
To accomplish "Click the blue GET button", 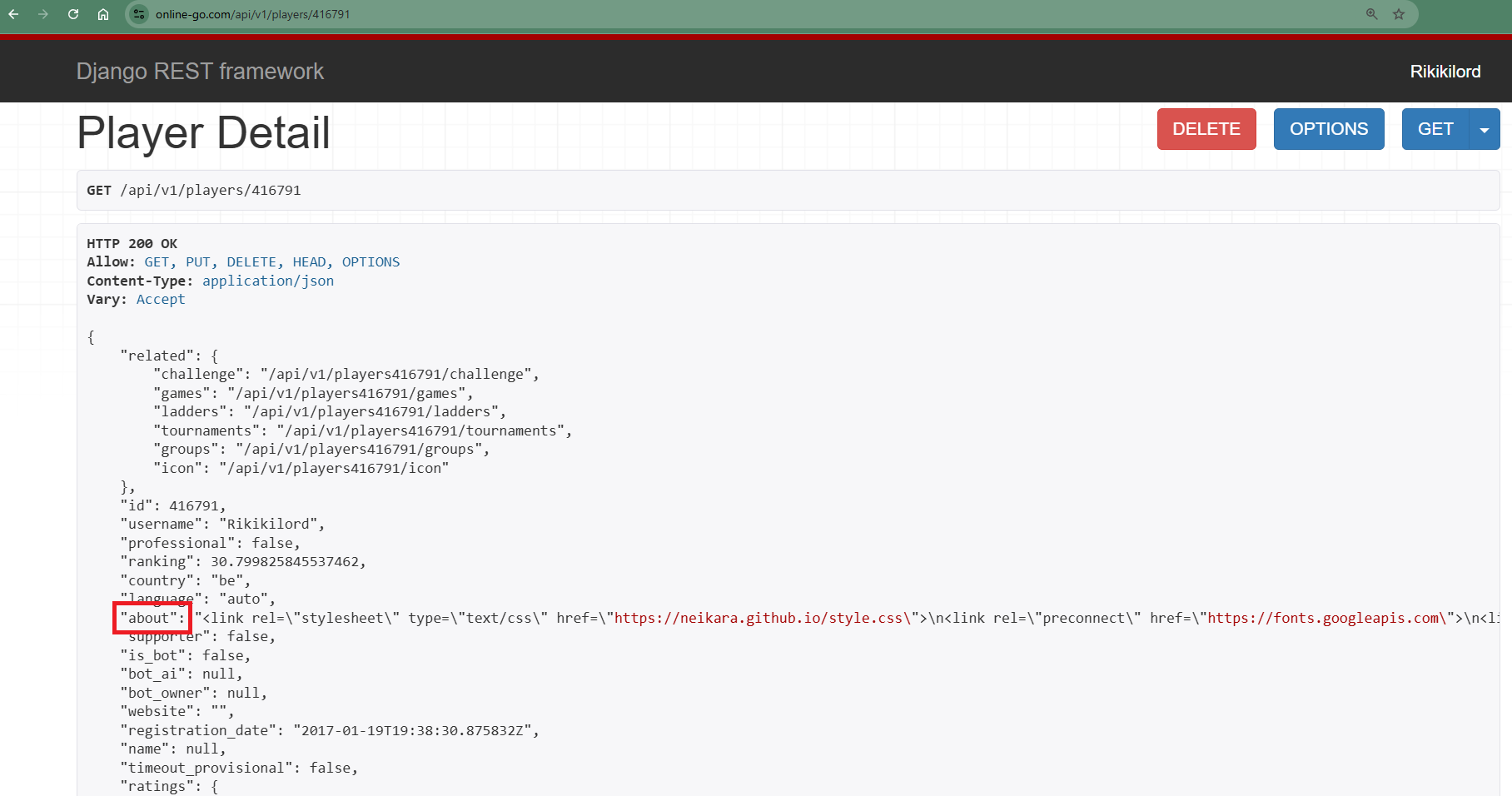I will pos(1435,130).
